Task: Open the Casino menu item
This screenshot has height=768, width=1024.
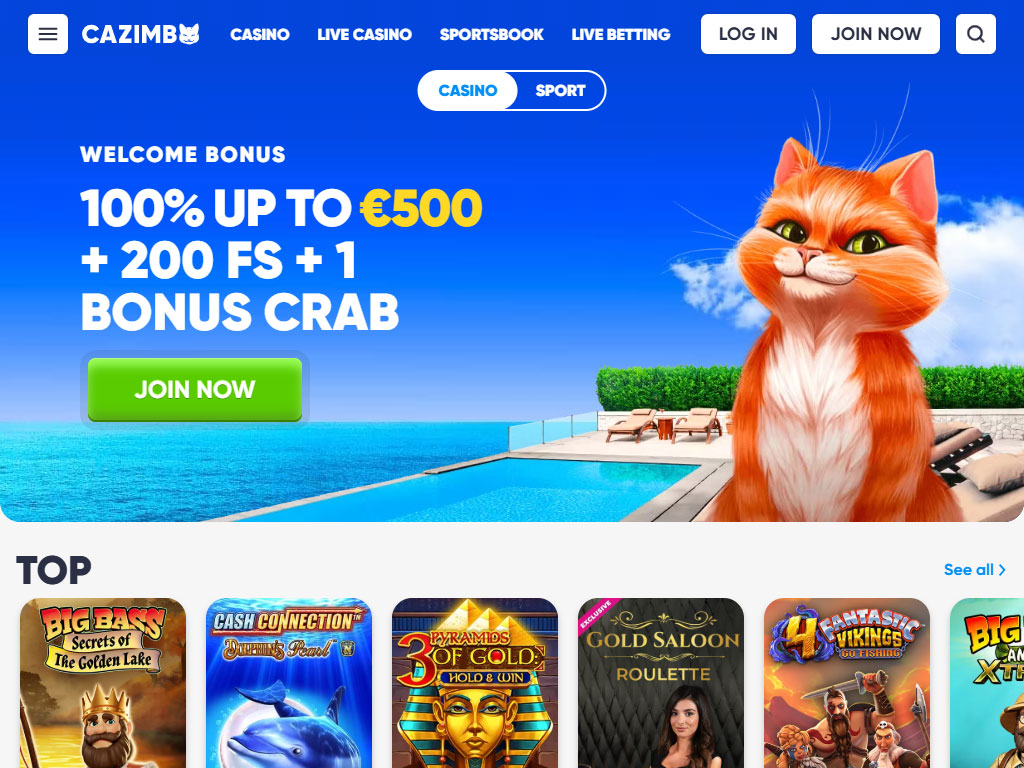Action: [x=260, y=34]
